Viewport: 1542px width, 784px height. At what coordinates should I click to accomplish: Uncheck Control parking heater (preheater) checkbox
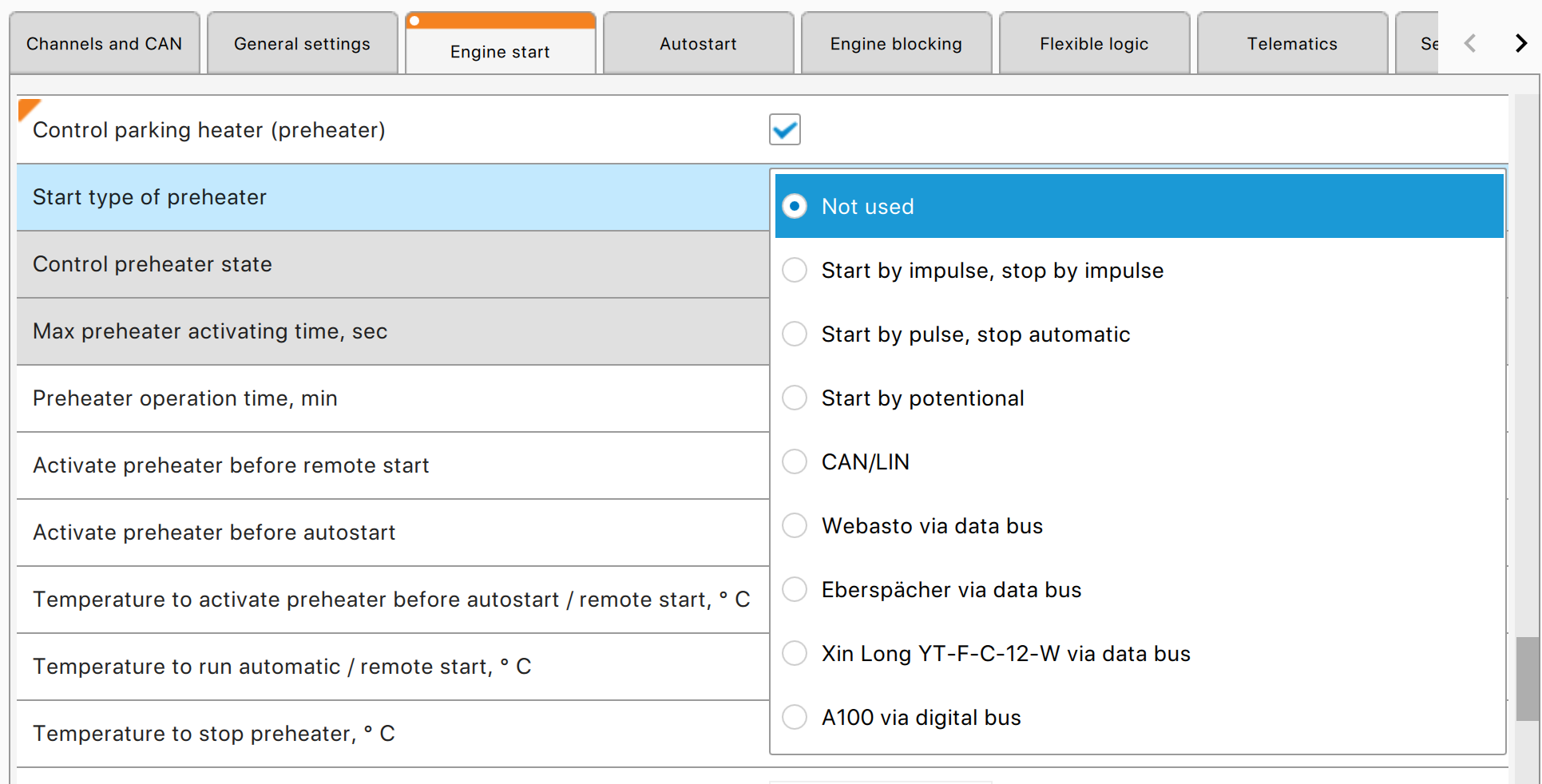pos(785,129)
